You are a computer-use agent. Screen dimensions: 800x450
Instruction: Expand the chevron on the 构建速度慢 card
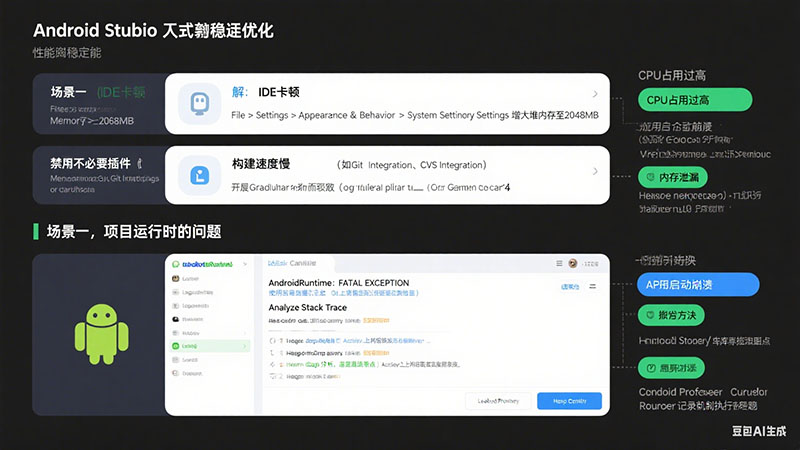tap(595, 171)
